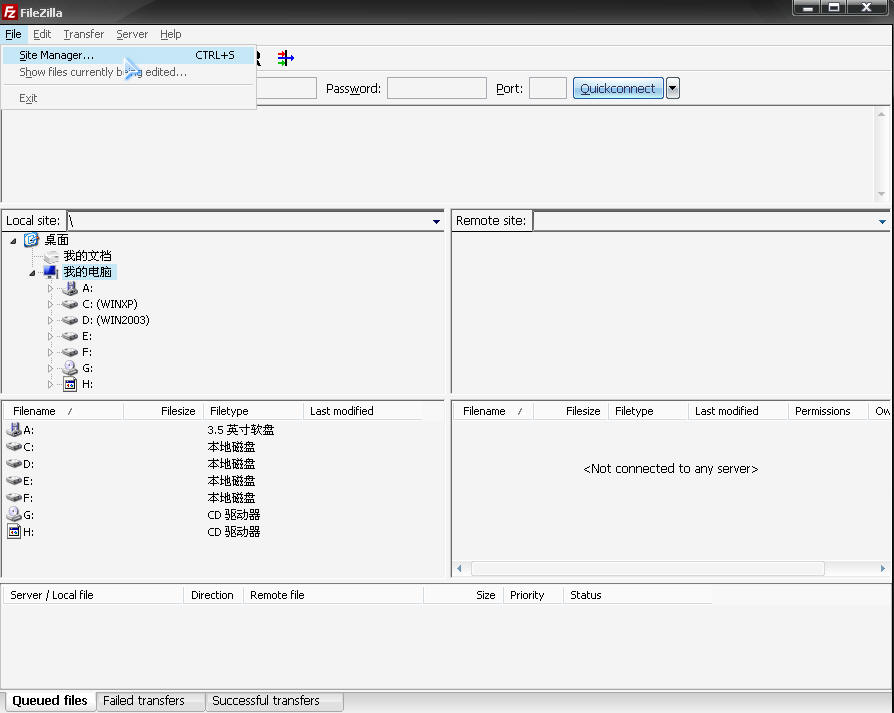Choose Exit from the File menu
This screenshot has width=894, height=713.
(x=128, y=98)
